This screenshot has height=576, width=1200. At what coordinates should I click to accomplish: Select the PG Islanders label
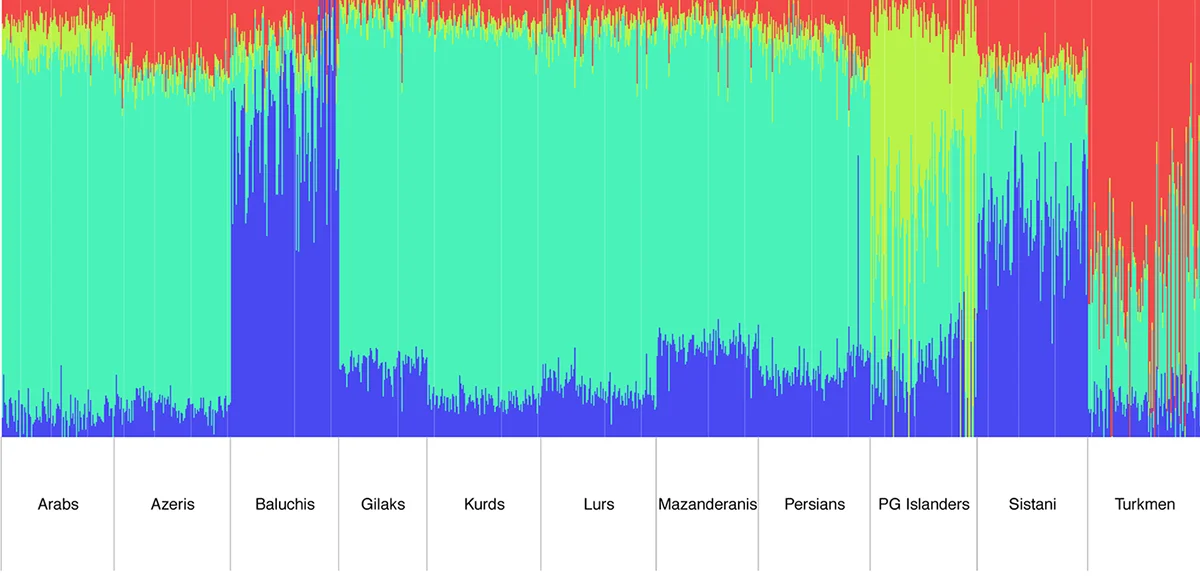tap(923, 504)
